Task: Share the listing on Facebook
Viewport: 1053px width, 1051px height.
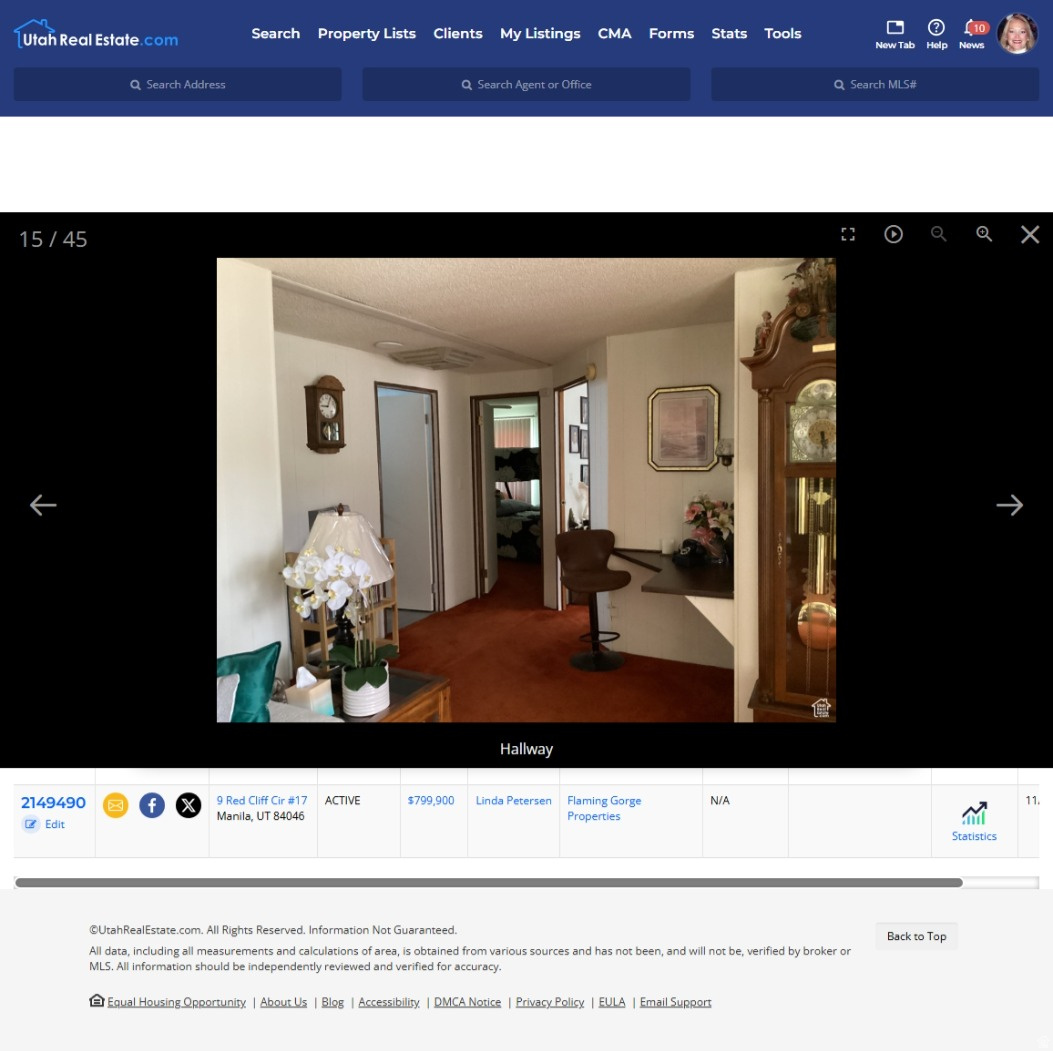Action: point(152,805)
